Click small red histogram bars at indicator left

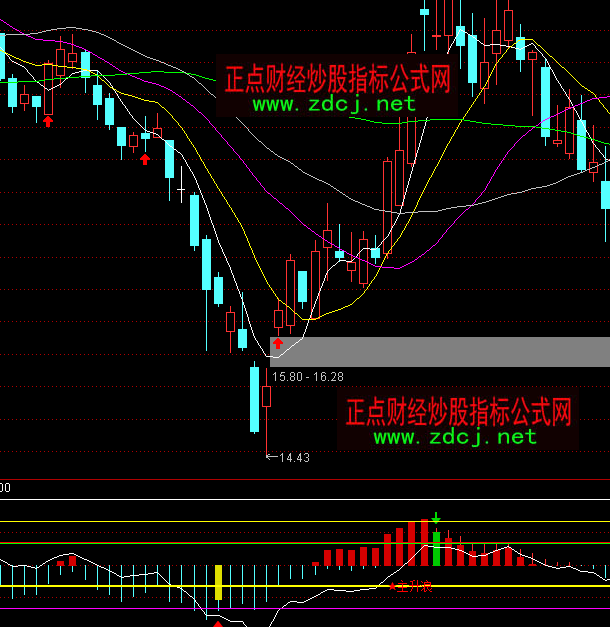coord(66,563)
